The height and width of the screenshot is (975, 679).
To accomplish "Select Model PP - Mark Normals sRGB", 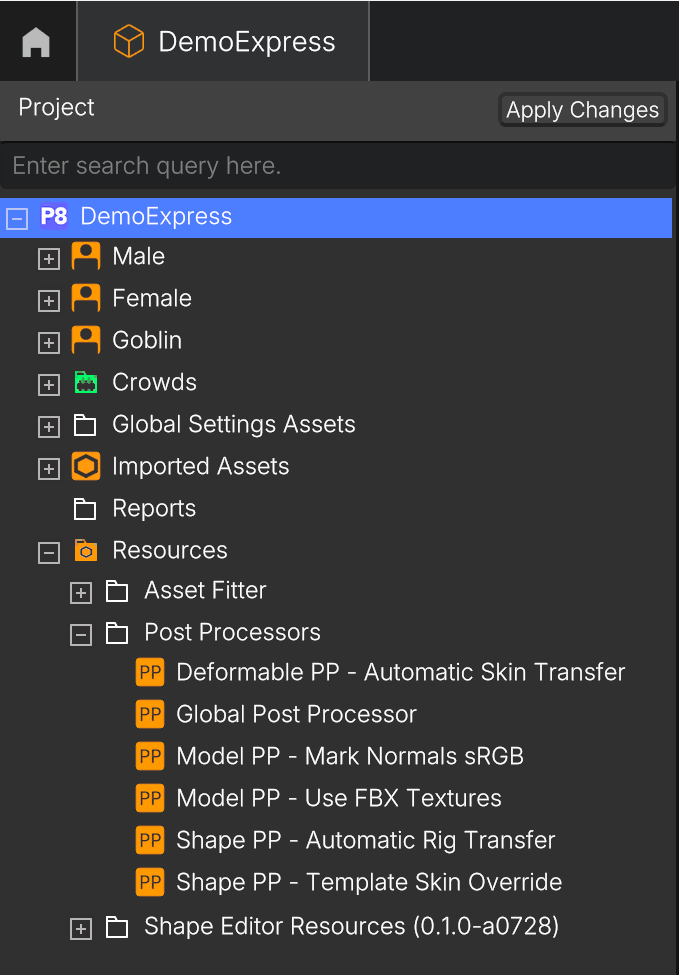I will [x=350, y=756].
